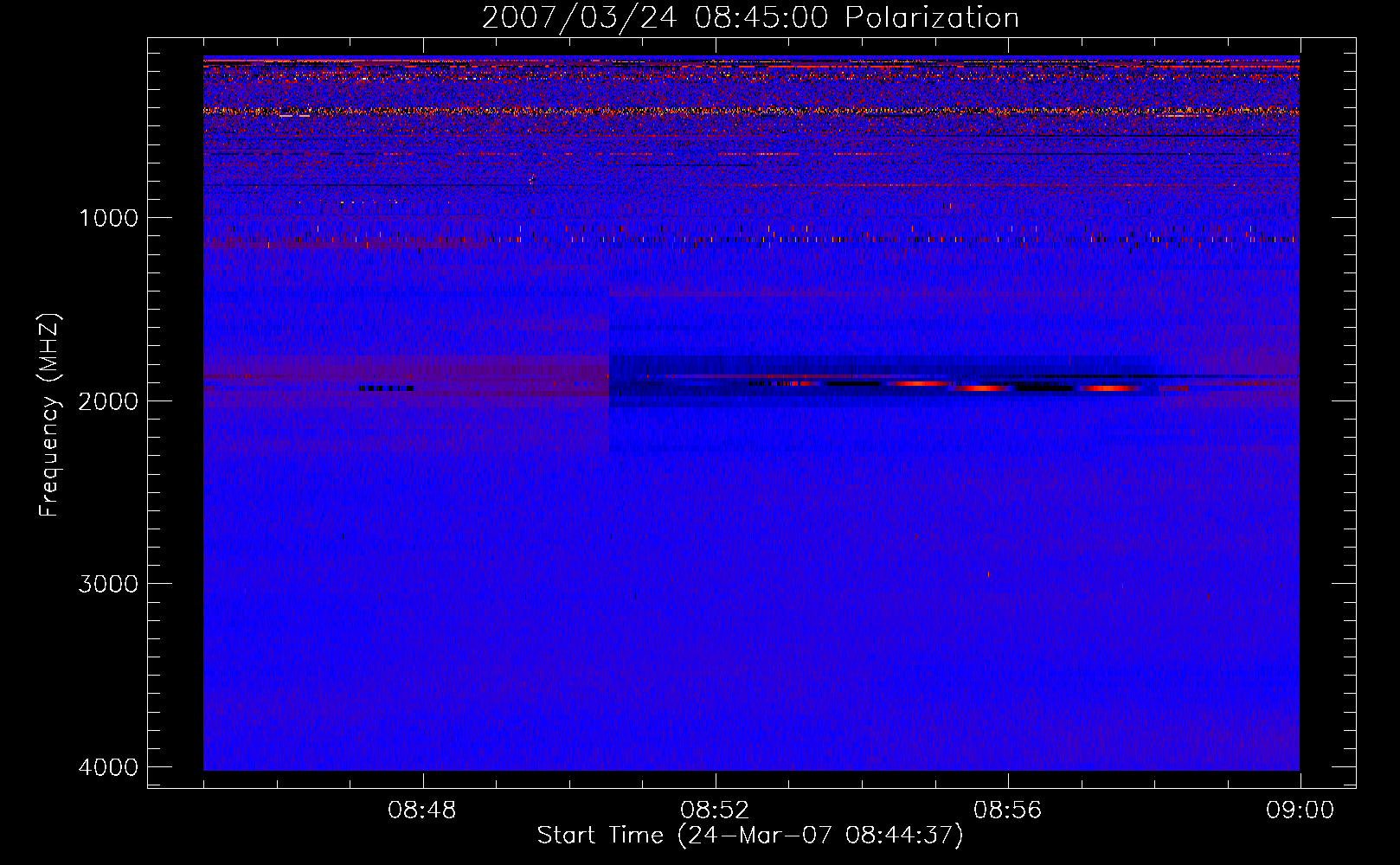Select the 3000 frequency axis label
1400x865 pixels.
(x=108, y=584)
